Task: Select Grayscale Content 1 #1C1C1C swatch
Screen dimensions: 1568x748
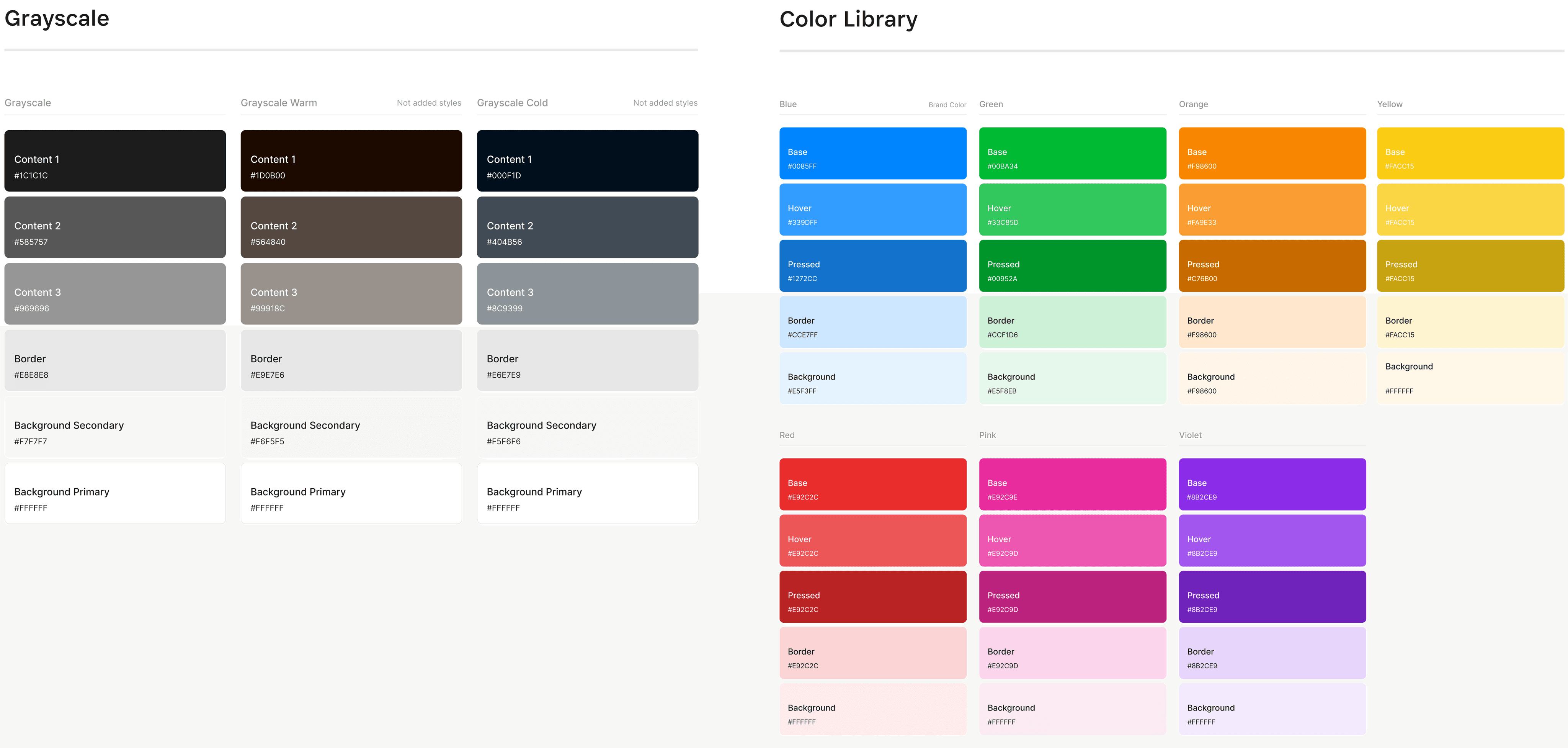Action: pyautogui.click(x=115, y=161)
